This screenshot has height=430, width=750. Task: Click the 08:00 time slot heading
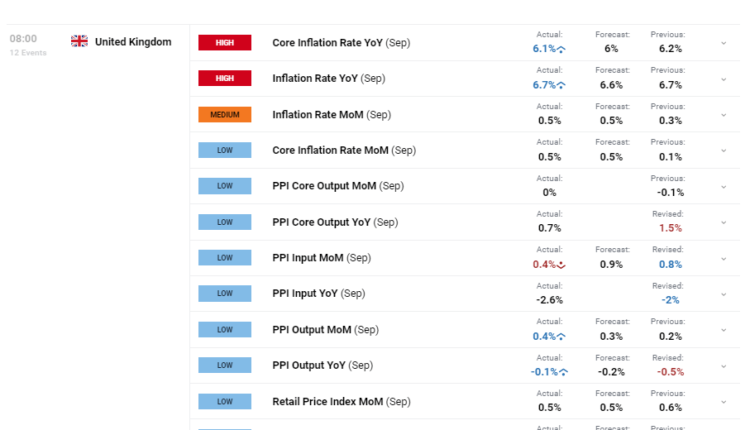23,39
